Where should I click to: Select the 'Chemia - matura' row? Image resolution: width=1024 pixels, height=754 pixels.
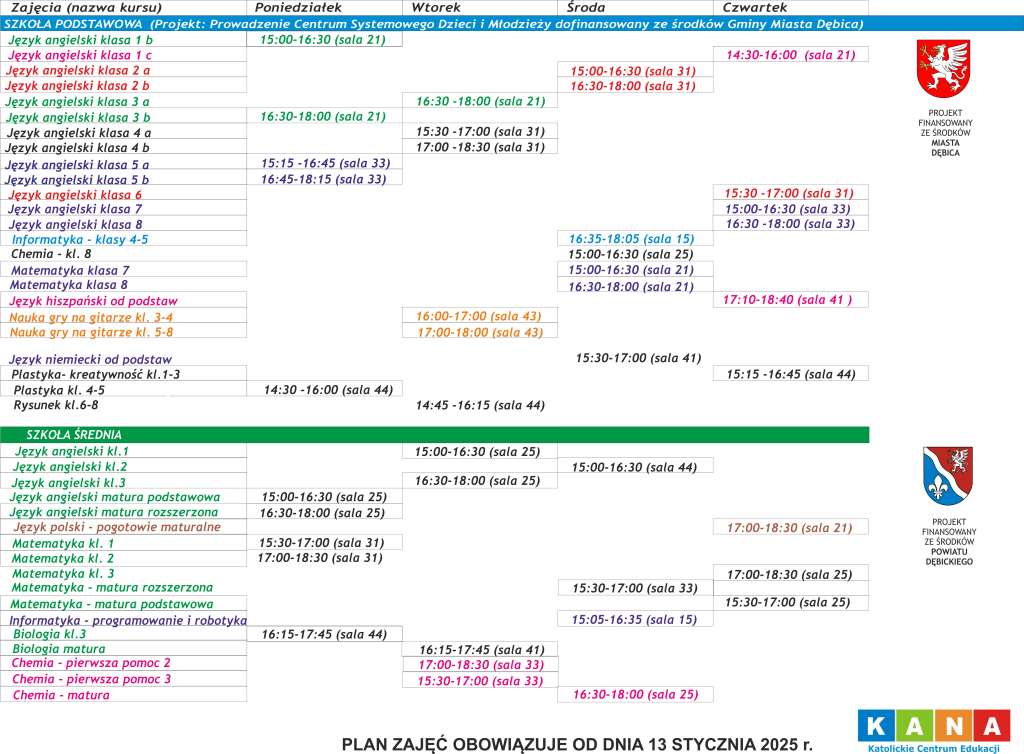pos(61,695)
